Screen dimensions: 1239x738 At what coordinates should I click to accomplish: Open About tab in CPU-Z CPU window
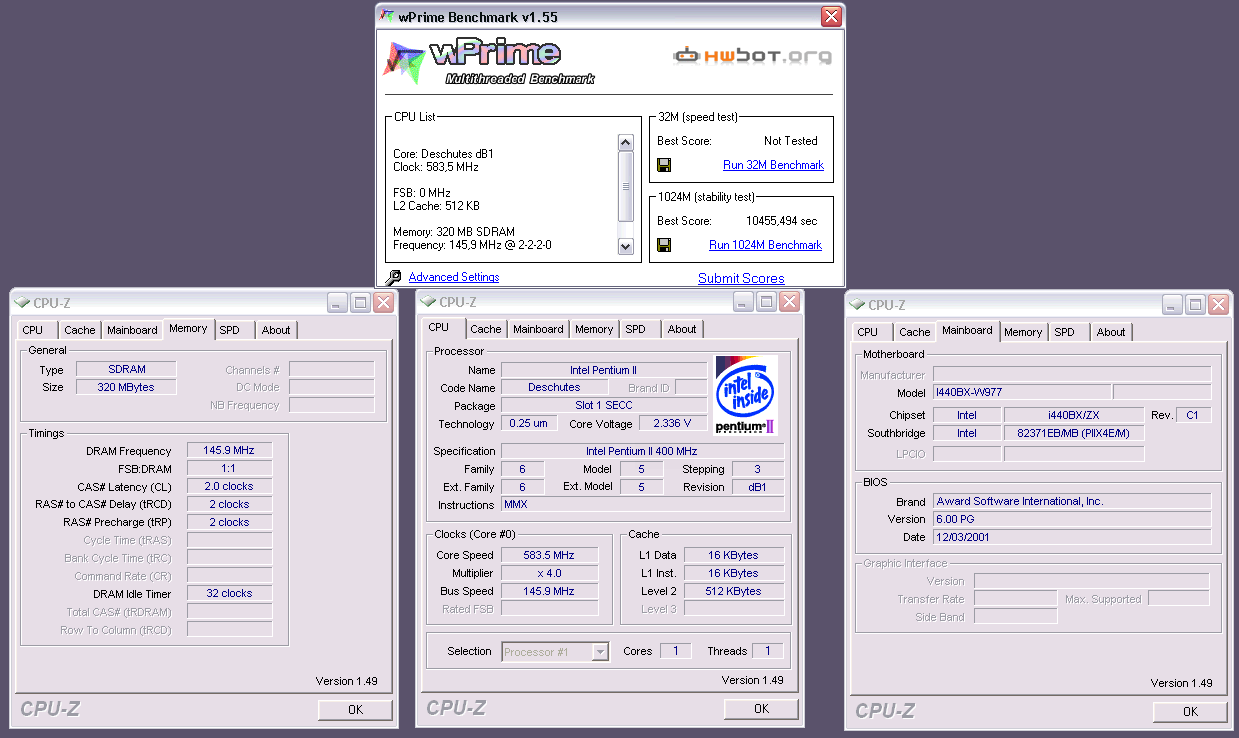(x=682, y=329)
